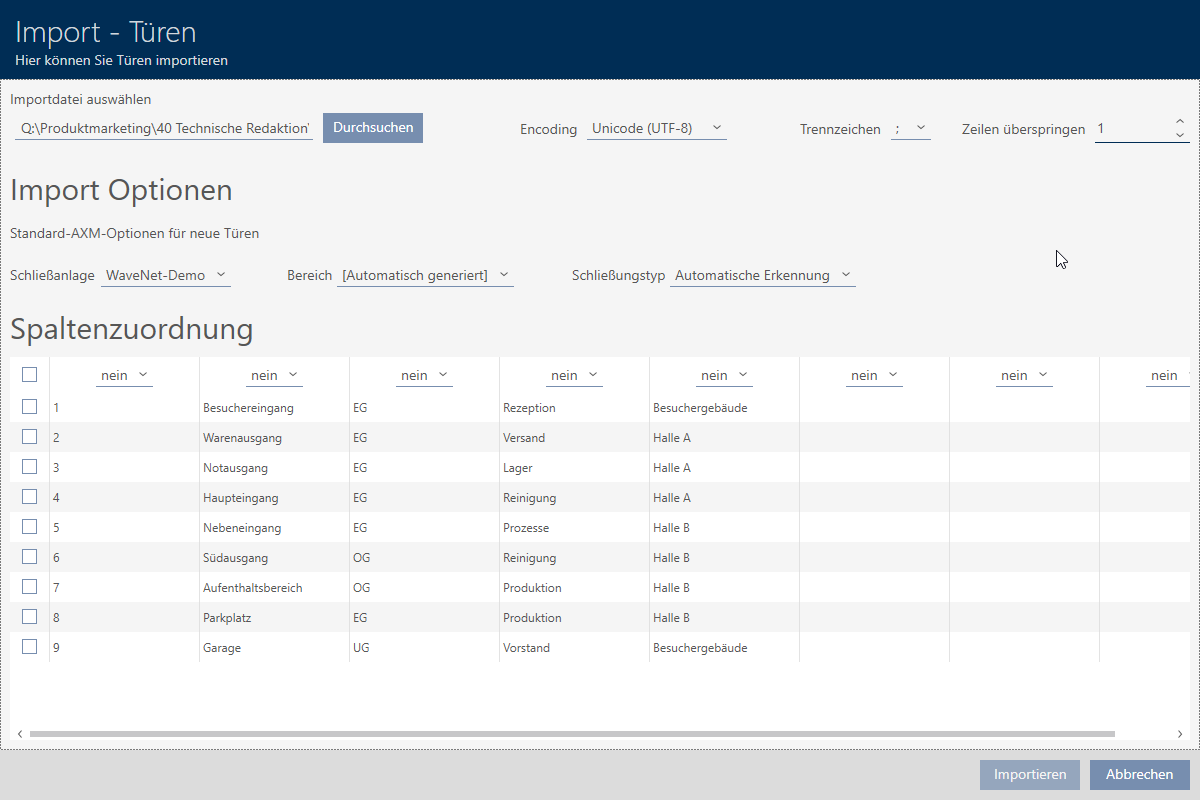Click the horizontal scrollbar thumb below the table
Image resolution: width=1200 pixels, height=800 pixels.
(x=570, y=734)
